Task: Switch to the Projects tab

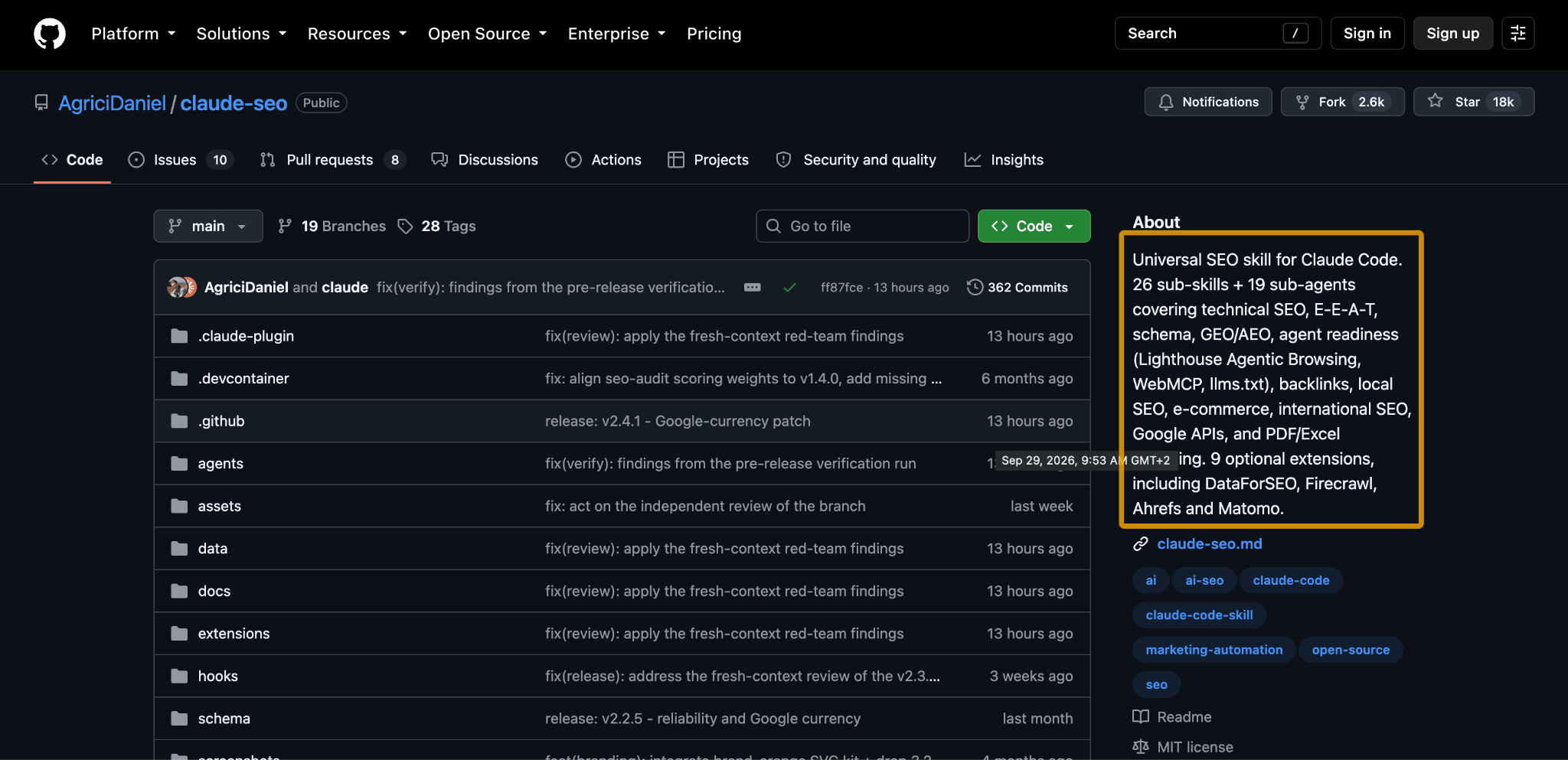Action: 708,160
